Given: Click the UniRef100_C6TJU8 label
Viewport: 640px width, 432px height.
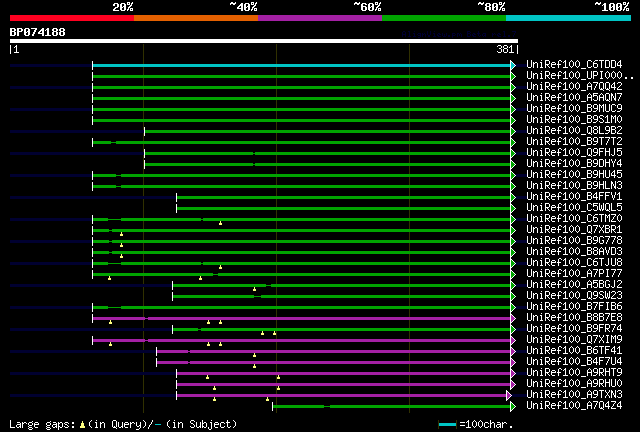Looking at the screenshot, I should coord(574,263).
